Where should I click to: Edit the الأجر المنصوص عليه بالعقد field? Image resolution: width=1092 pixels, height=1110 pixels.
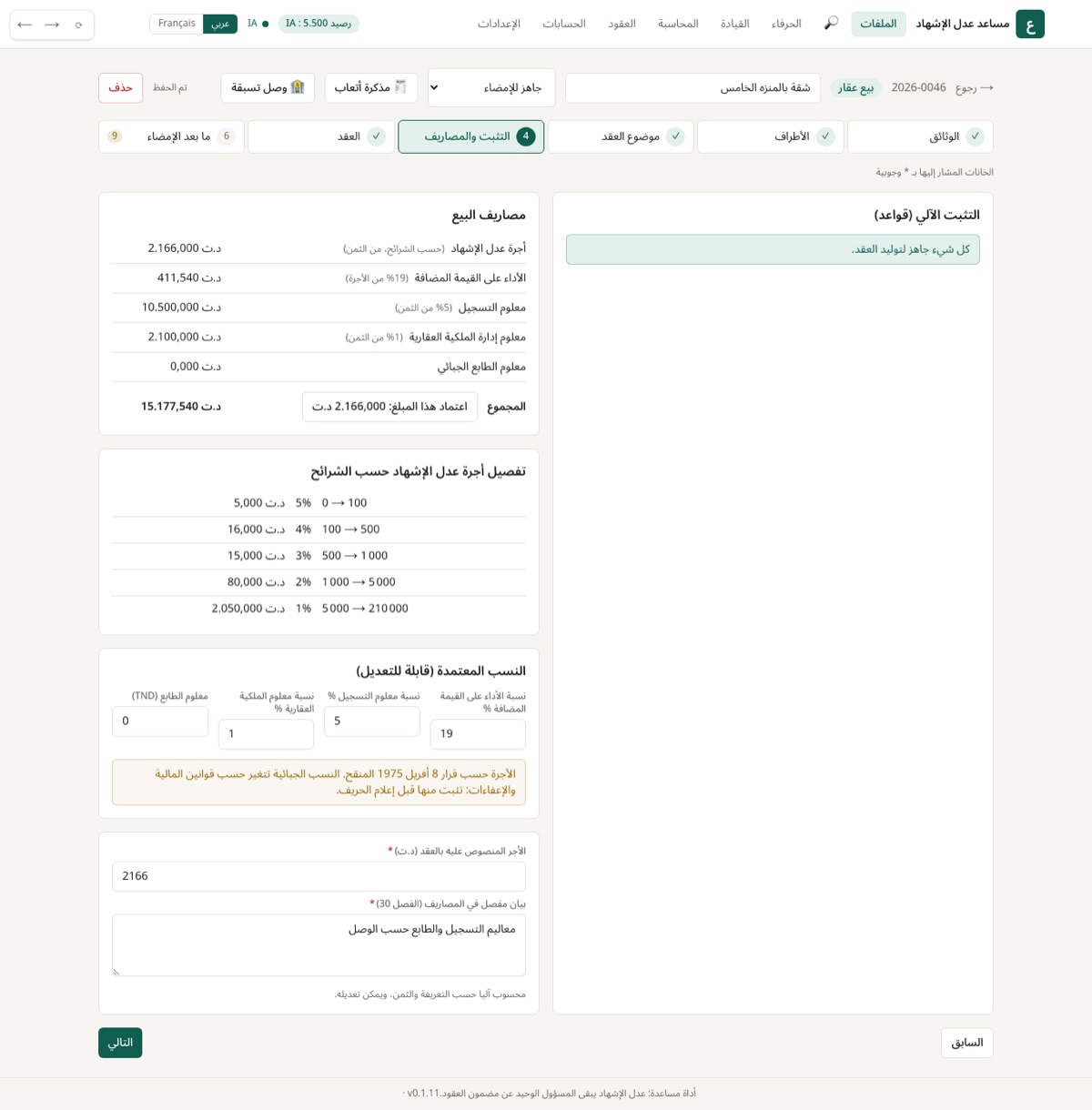point(318,876)
